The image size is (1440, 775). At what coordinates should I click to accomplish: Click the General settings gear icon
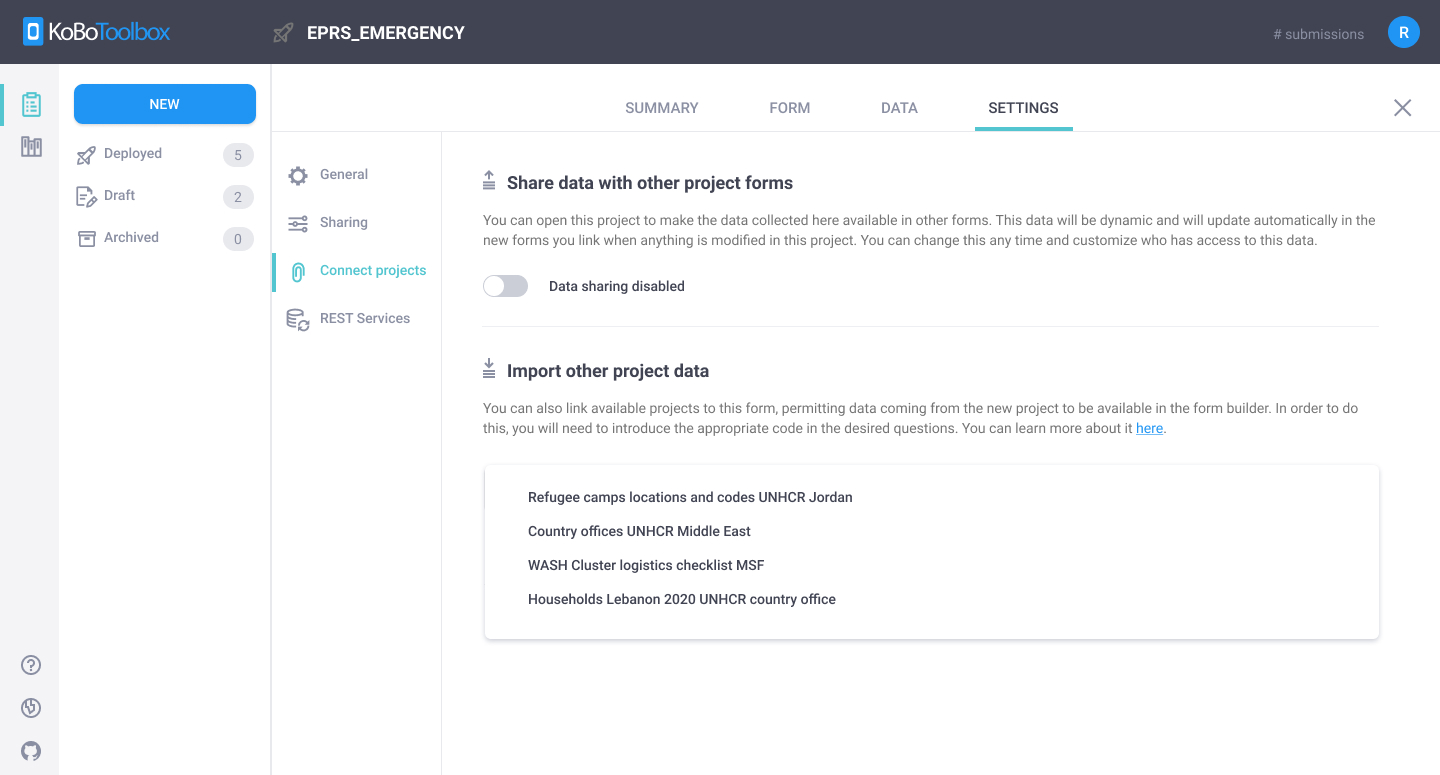click(297, 174)
